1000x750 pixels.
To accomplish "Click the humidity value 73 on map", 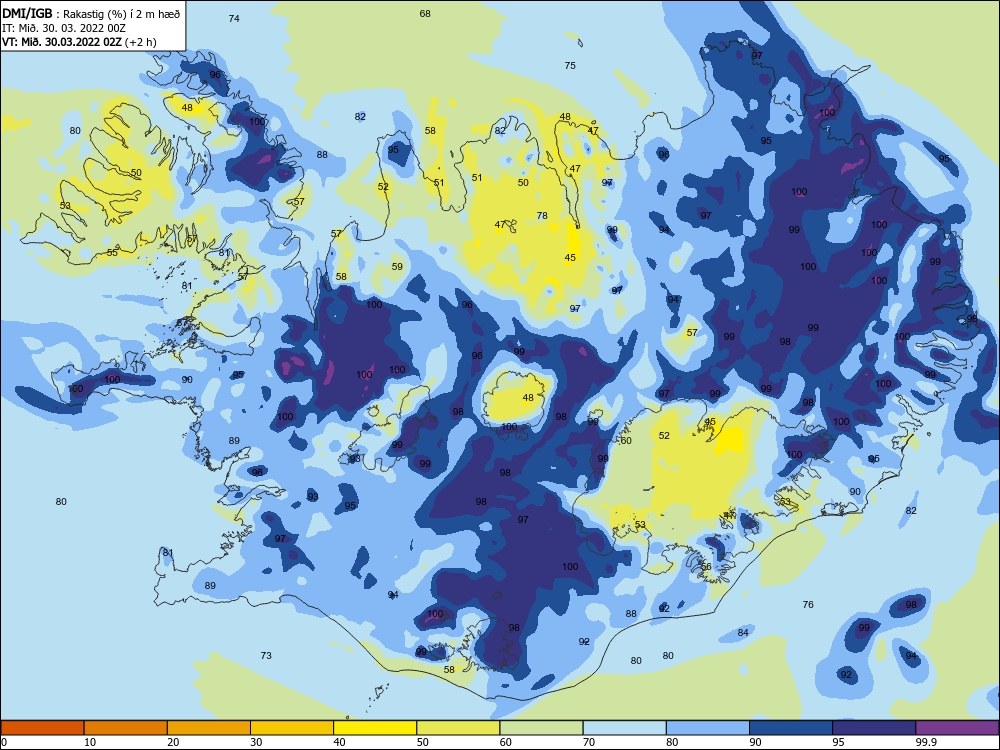I will (266, 655).
